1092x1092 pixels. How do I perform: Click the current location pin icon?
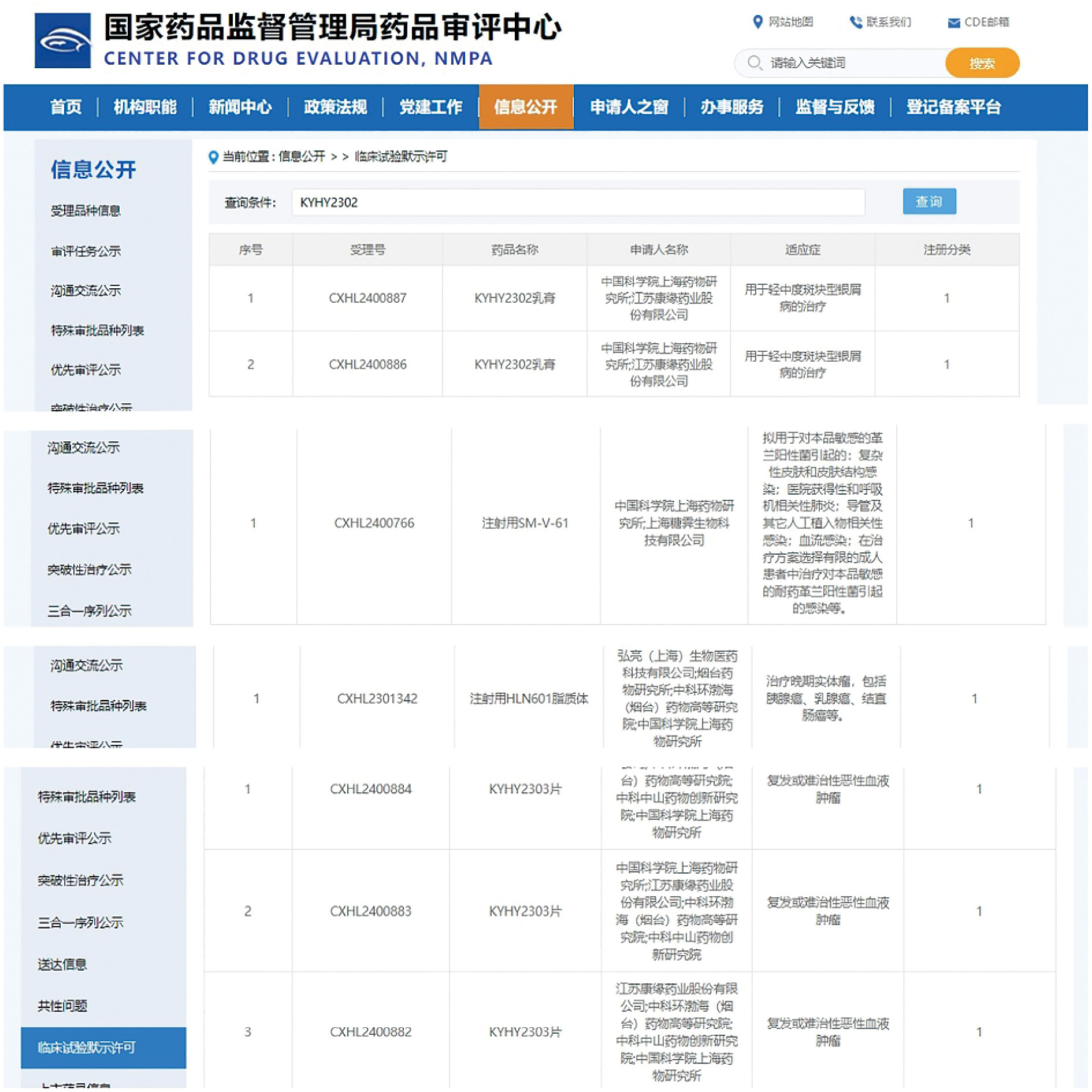coord(213,157)
